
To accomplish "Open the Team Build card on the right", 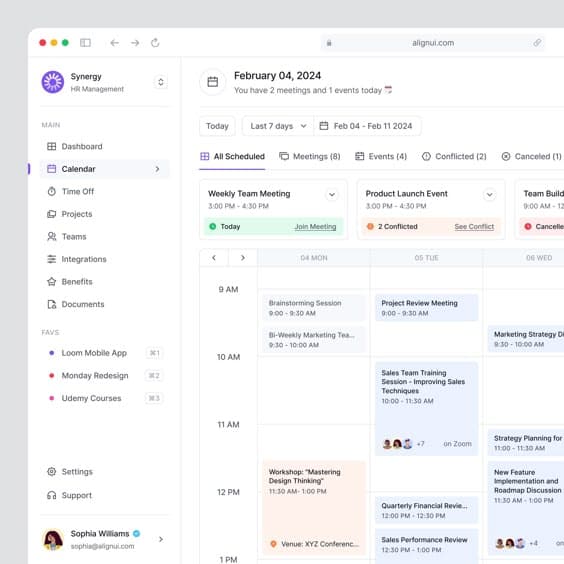I will click(540, 210).
